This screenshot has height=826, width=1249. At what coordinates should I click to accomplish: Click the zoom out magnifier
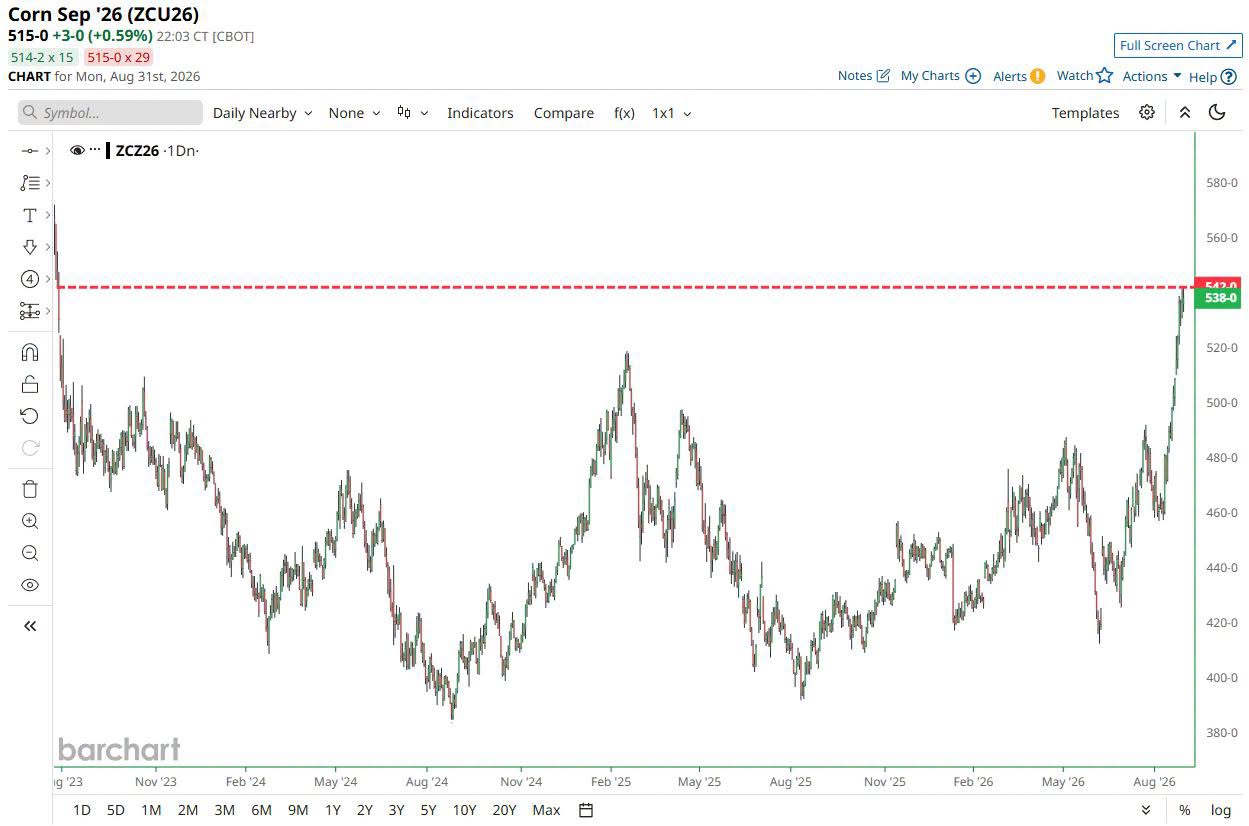coord(30,553)
